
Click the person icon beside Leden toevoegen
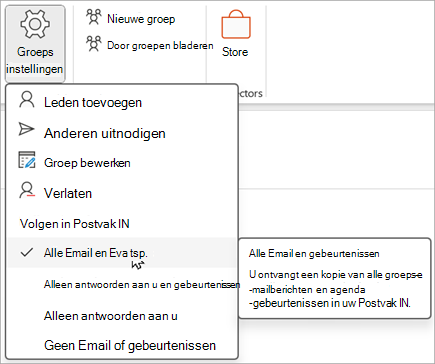[x=27, y=100]
